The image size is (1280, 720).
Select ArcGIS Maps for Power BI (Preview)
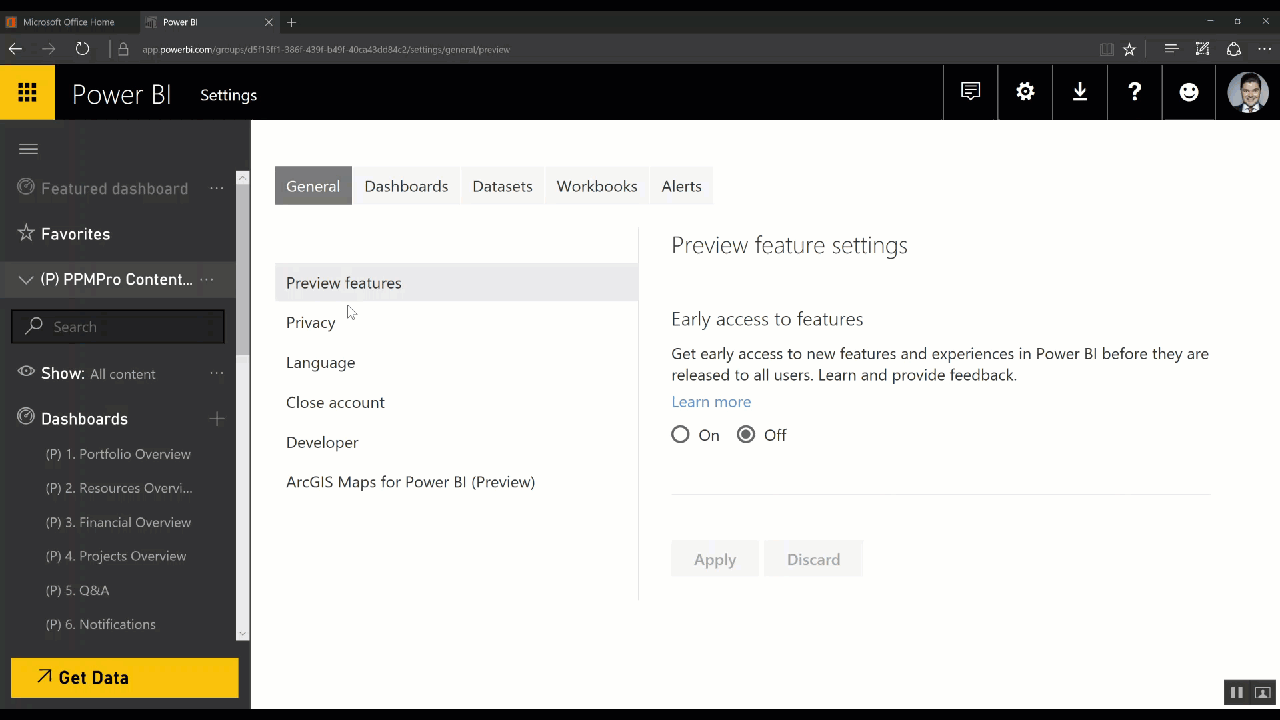(x=410, y=482)
